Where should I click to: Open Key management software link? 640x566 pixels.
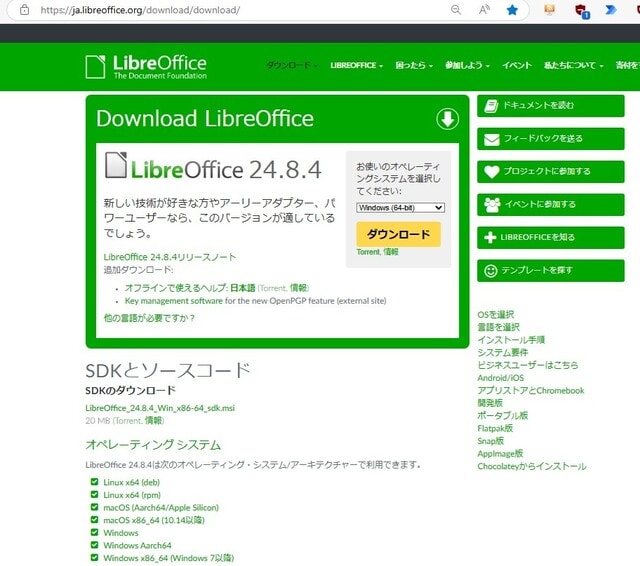(173, 301)
